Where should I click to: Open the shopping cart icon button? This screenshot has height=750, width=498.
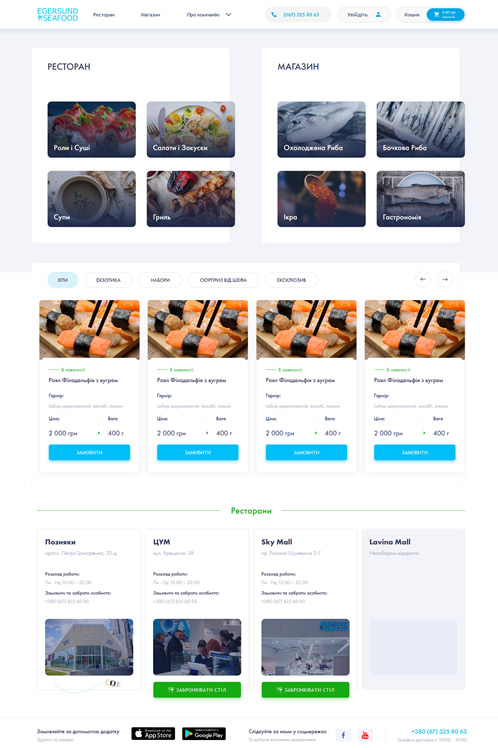point(445,14)
